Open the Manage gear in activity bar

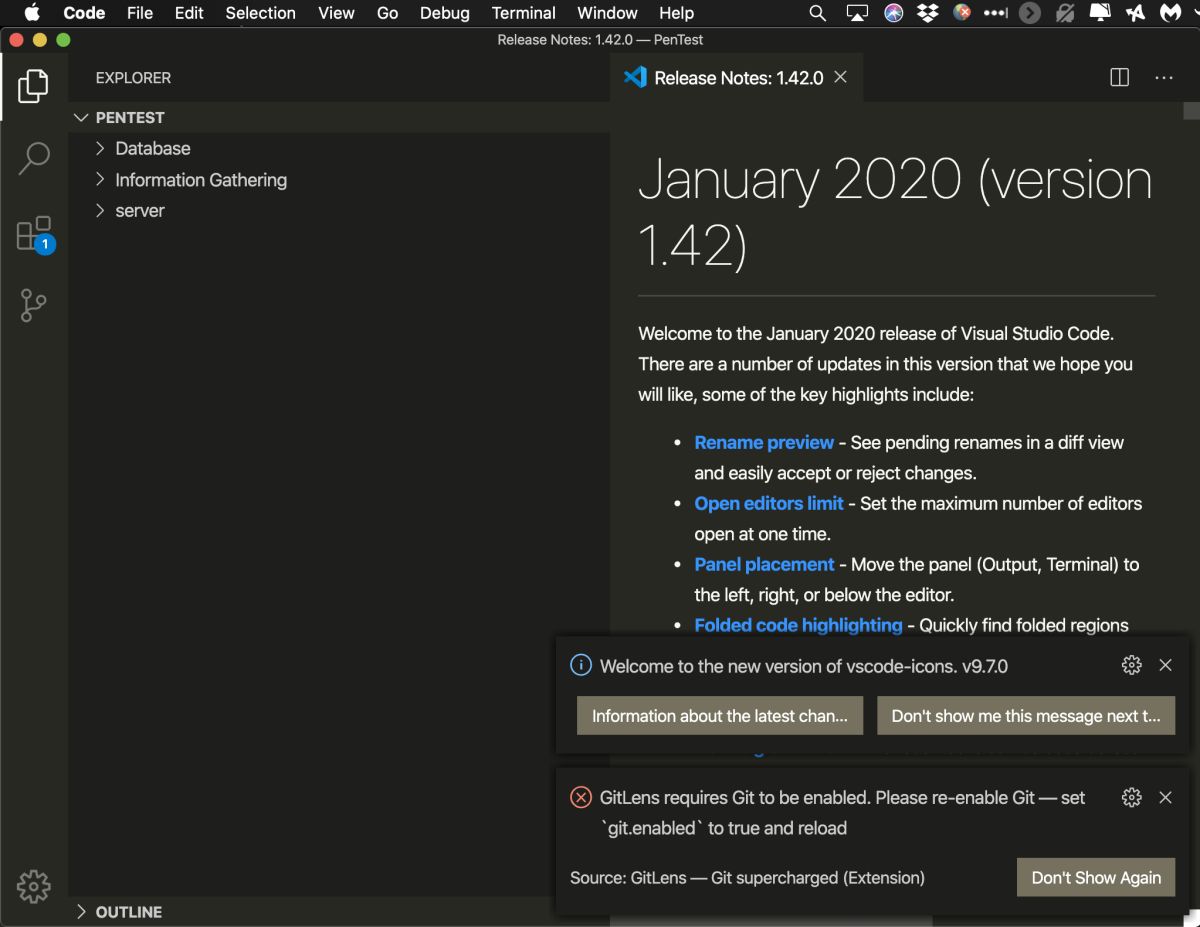pyautogui.click(x=33, y=885)
